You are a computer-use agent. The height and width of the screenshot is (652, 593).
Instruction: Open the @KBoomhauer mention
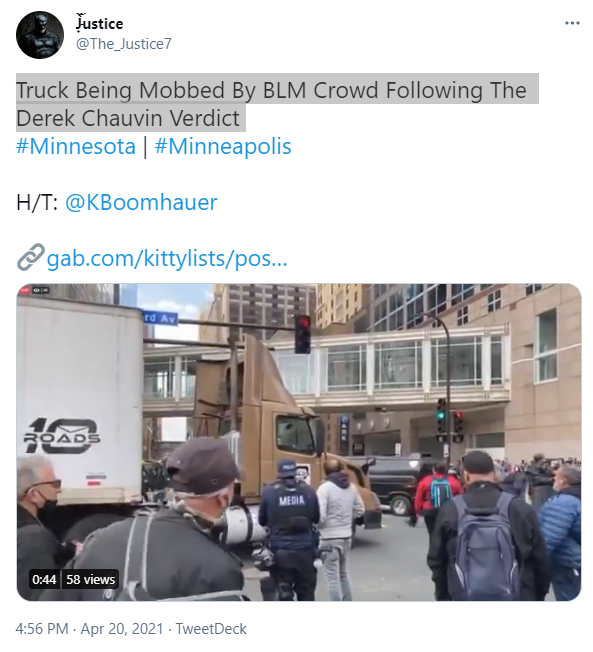tap(141, 203)
